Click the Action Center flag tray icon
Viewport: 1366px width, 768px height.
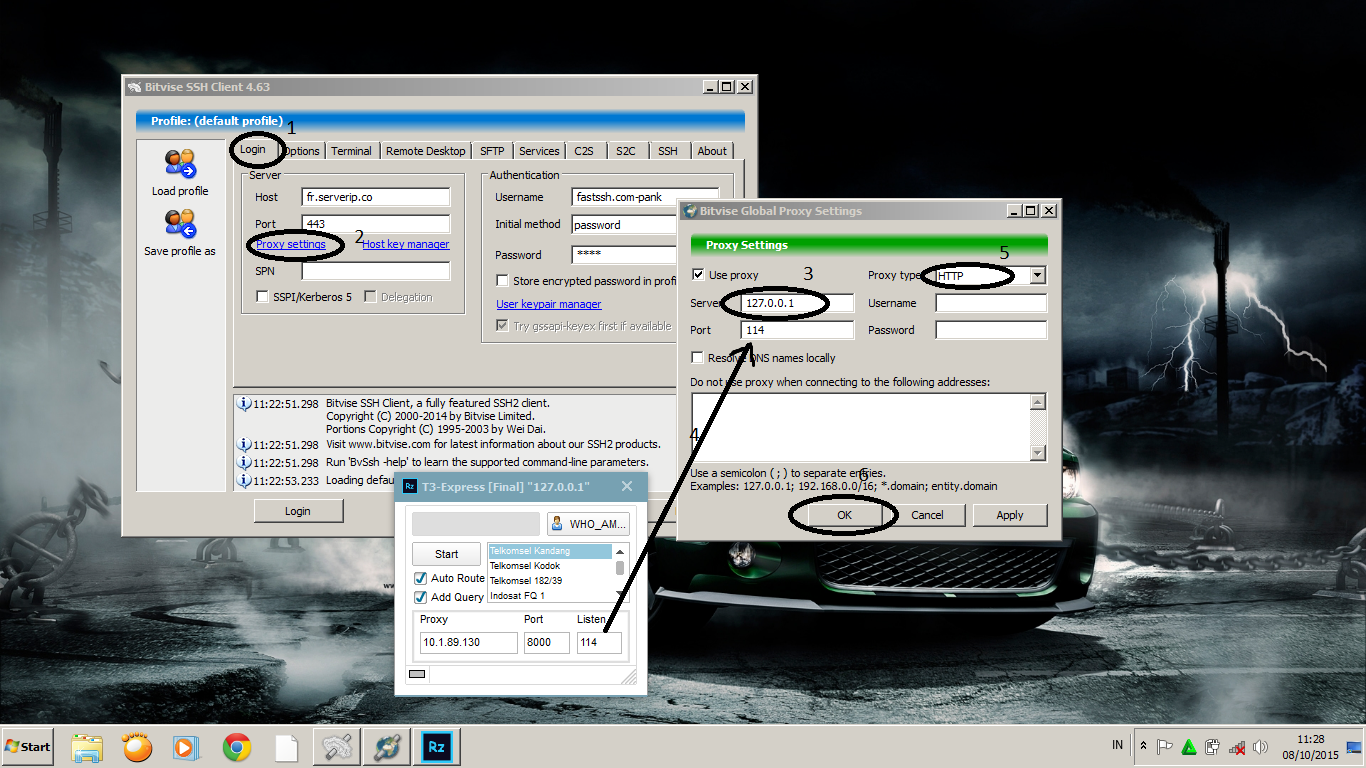[x=1165, y=746]
